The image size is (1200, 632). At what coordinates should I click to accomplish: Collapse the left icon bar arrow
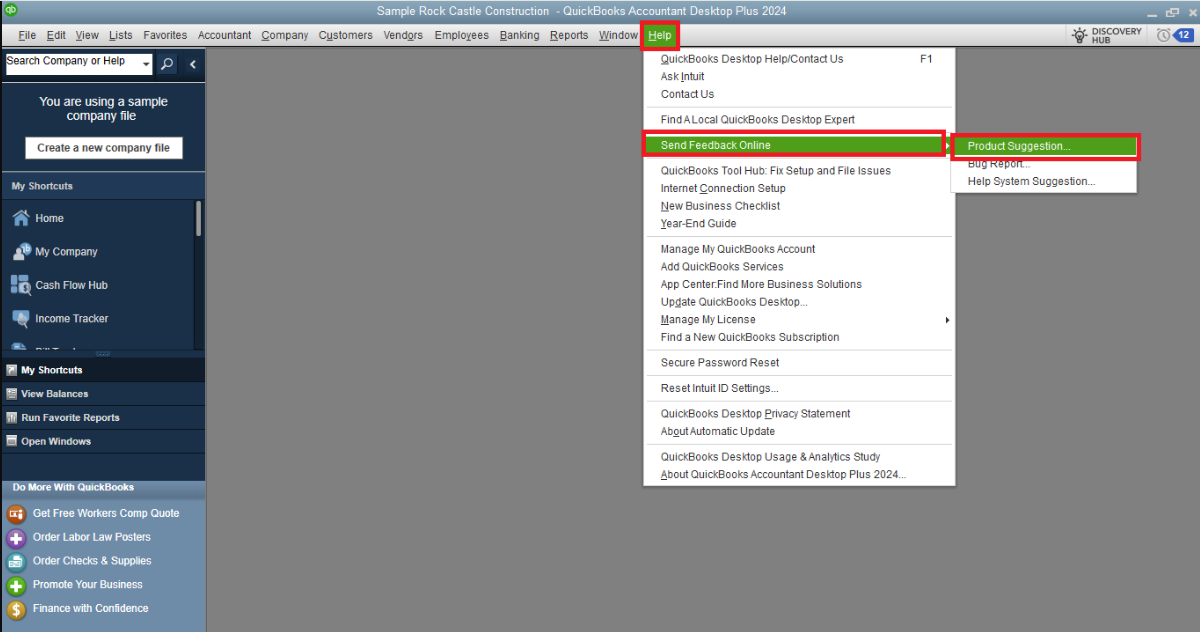click(192, 64)
